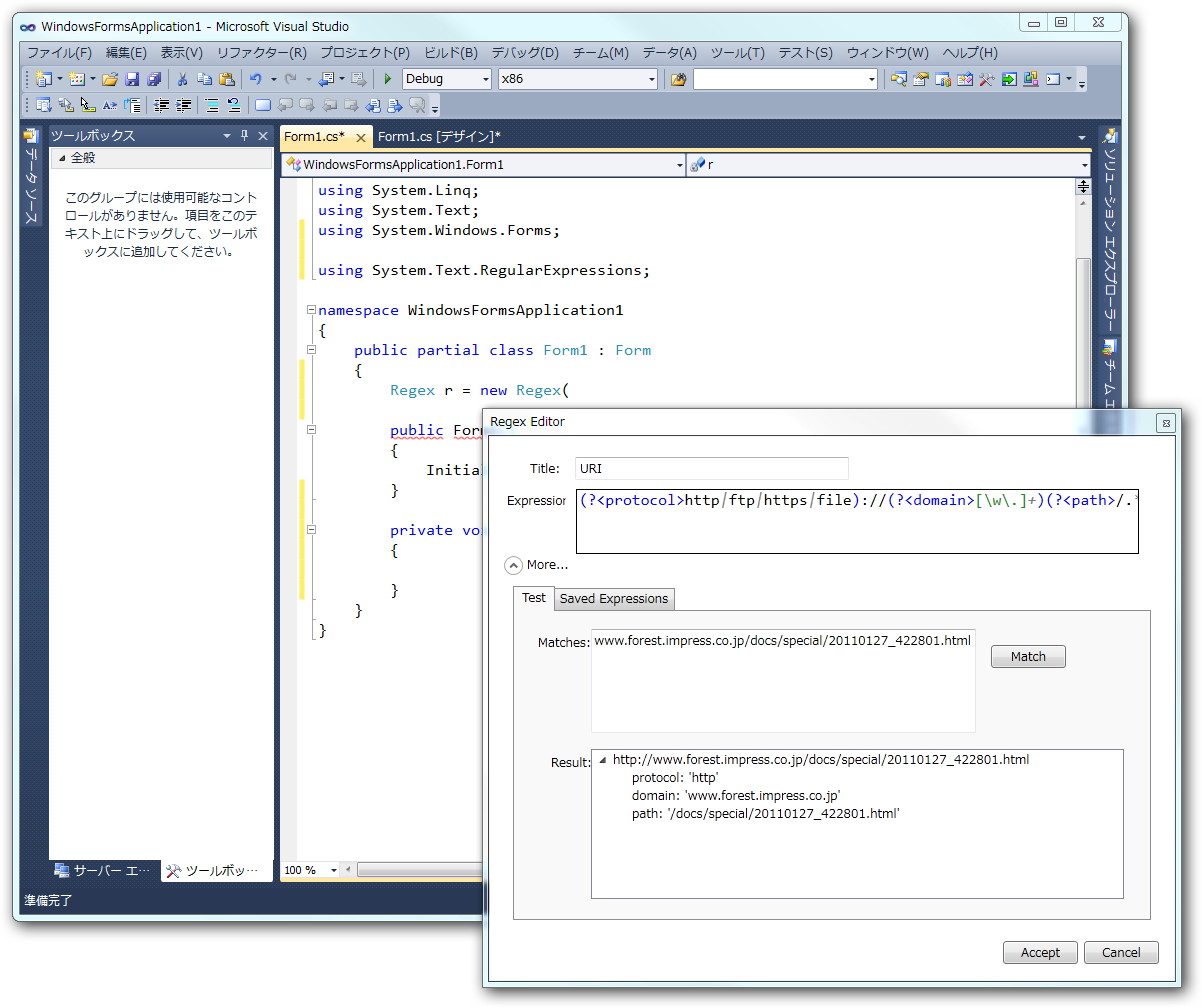
Task: Select the Form1.cs [デザイン] tab
Action: pos(435,136)
